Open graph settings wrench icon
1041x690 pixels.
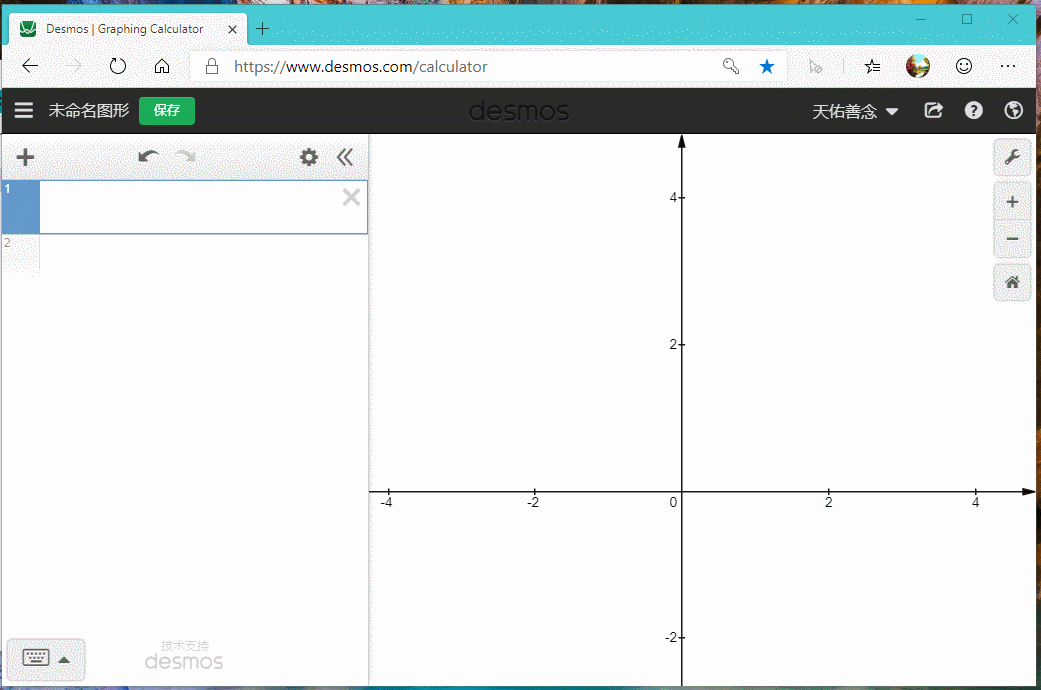pos(1012,157)
